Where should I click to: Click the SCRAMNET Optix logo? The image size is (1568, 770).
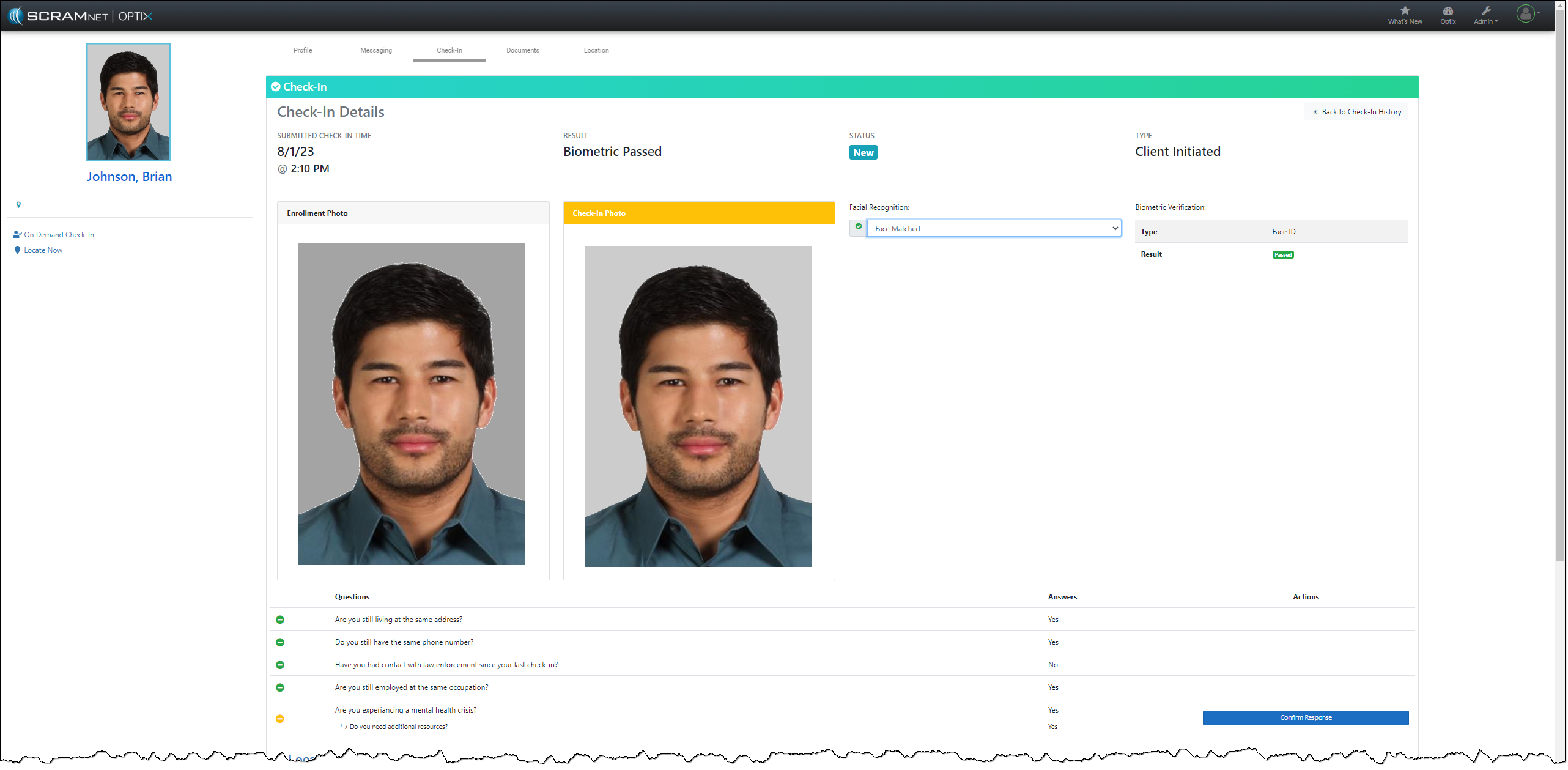pos(81,15)
